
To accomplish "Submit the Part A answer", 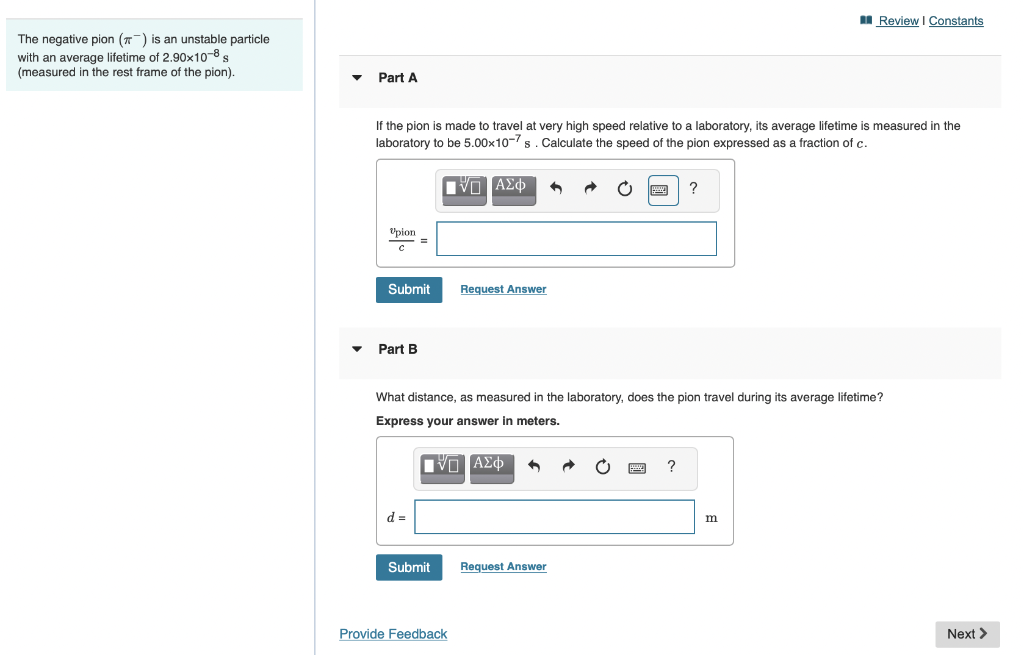I will coord(409,289).
